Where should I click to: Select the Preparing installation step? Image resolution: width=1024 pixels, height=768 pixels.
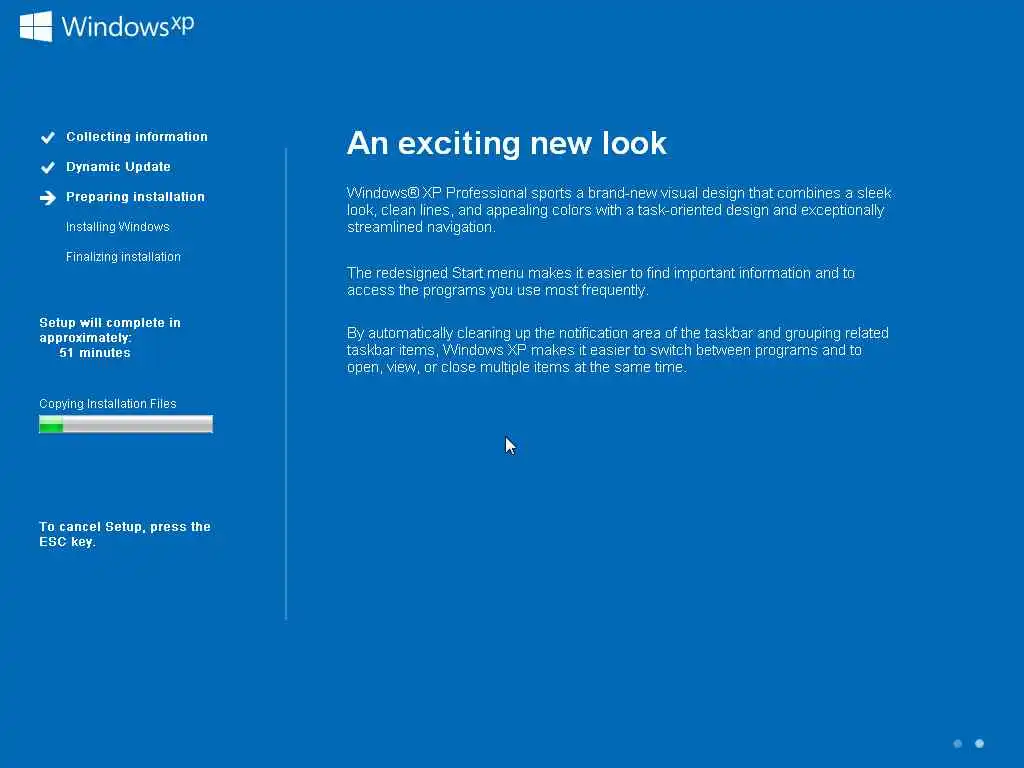(135, 197)
